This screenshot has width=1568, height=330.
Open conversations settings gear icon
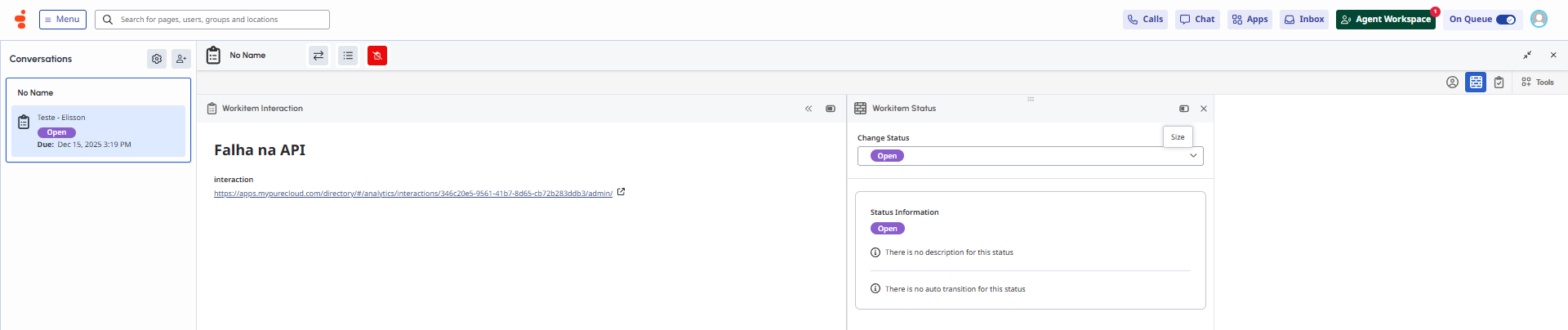(x=157, y=59)
